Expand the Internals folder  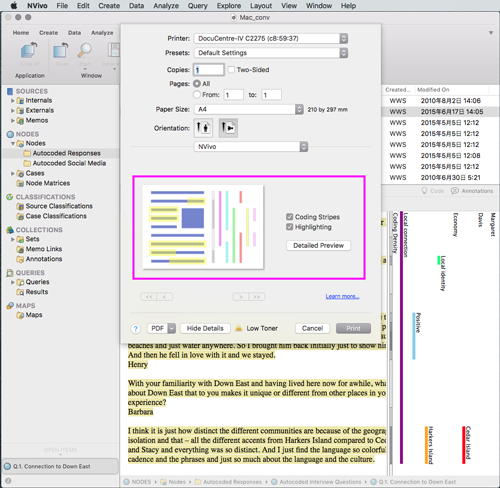pyautogui.click(x=13, y=100)
